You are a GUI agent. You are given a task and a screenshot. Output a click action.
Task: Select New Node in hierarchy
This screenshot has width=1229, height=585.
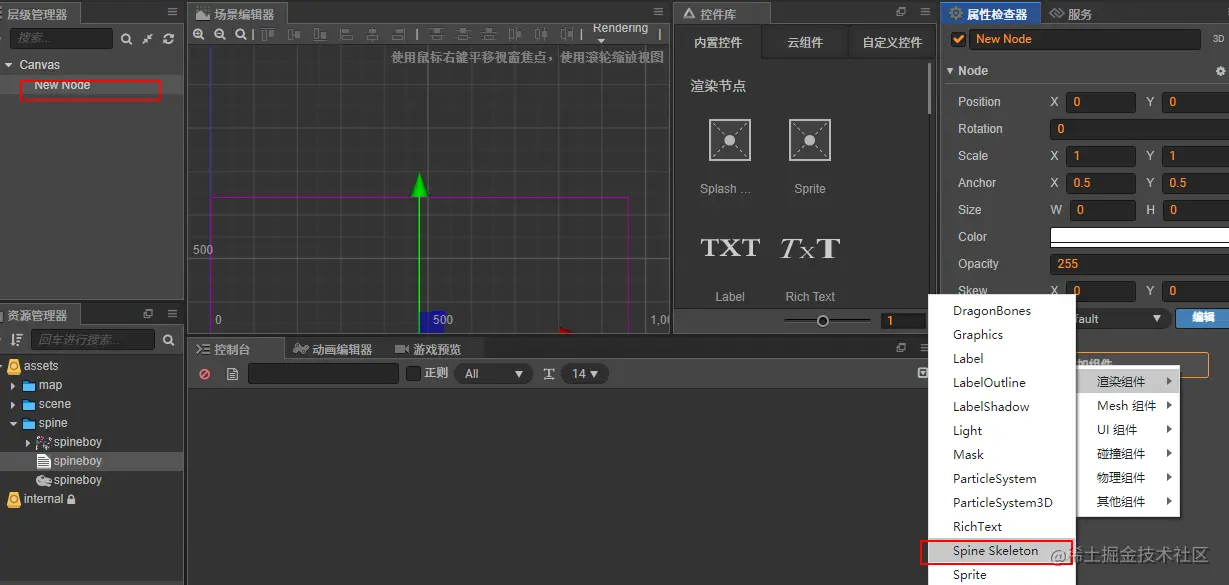pyautogui.click(x=91, y=85)
